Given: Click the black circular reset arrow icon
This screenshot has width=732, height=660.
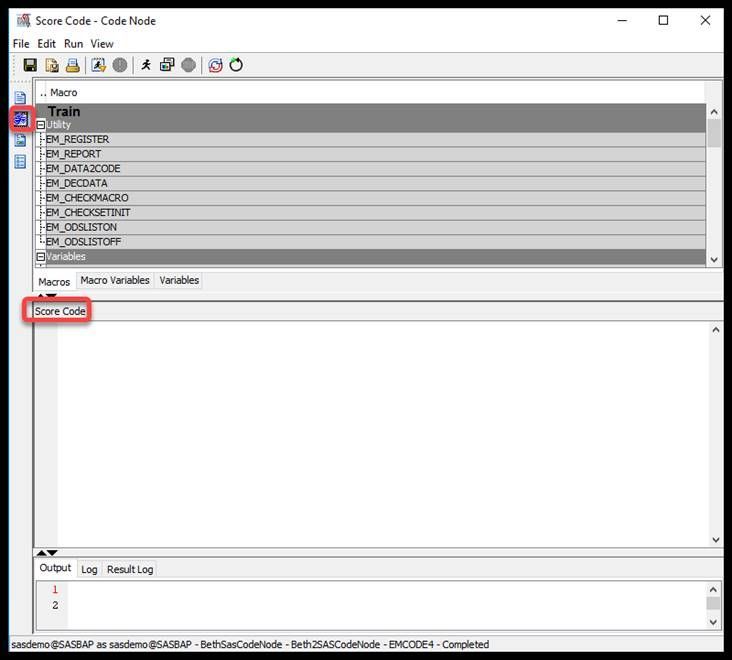Looking at the screenshot, I should (236, 65).
